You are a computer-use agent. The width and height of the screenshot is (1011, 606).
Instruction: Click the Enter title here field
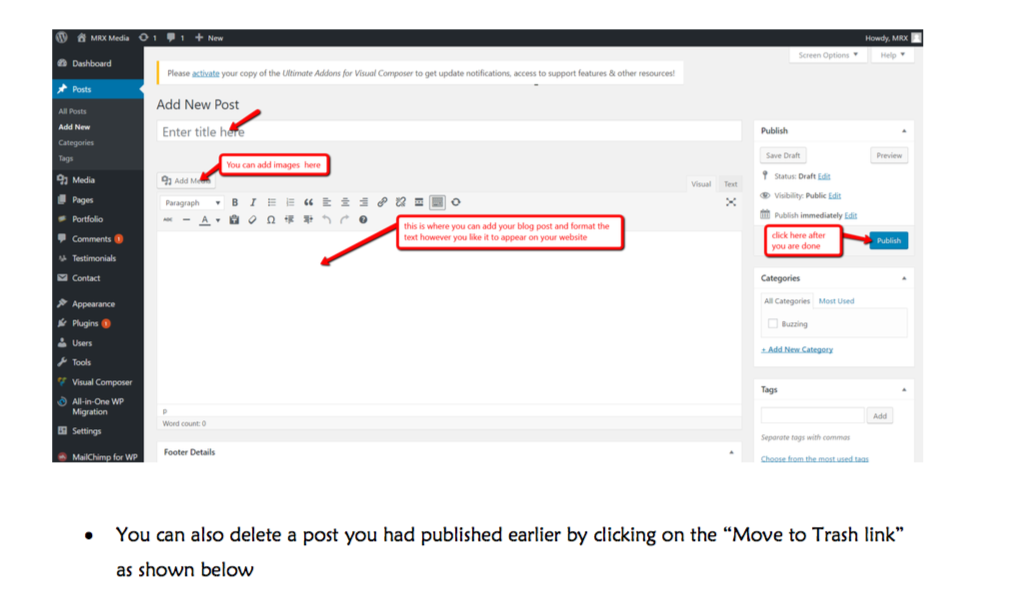tap(449, 132)
